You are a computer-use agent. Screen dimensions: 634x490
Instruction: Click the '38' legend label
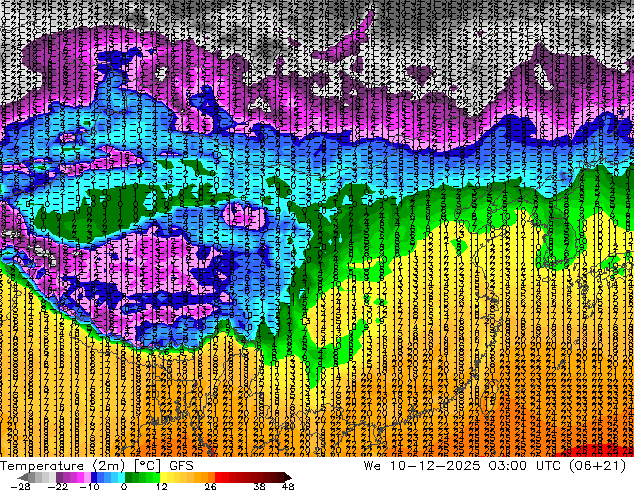(x=259, y=486)
